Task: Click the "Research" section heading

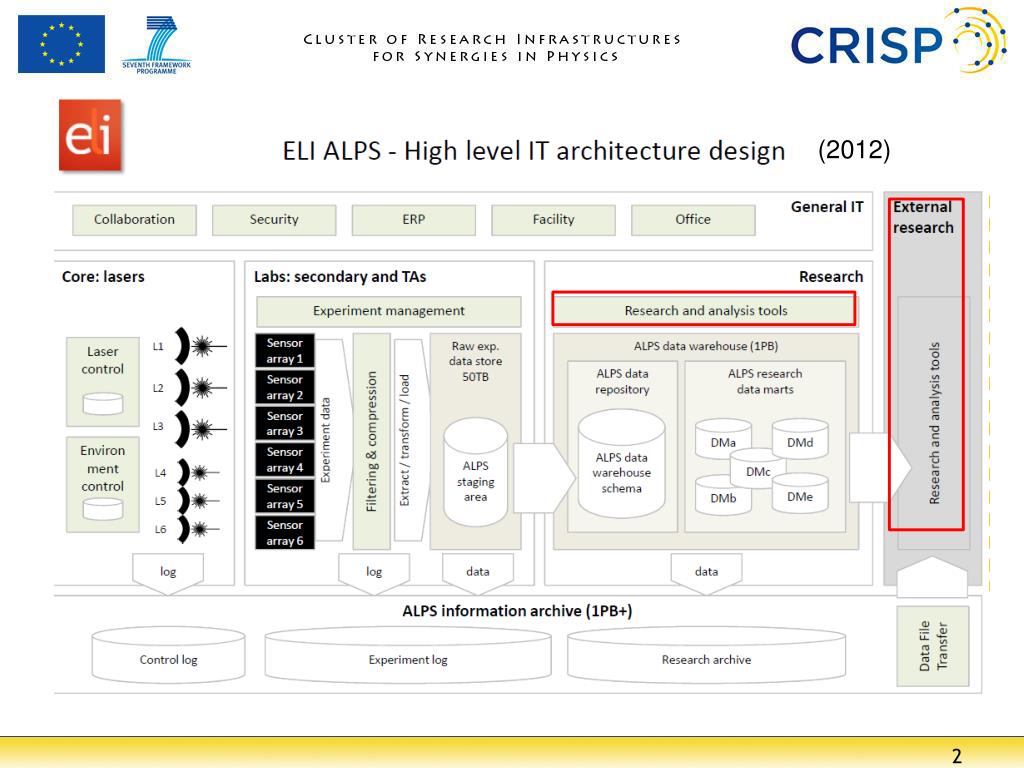Action: tap(831, 277)
